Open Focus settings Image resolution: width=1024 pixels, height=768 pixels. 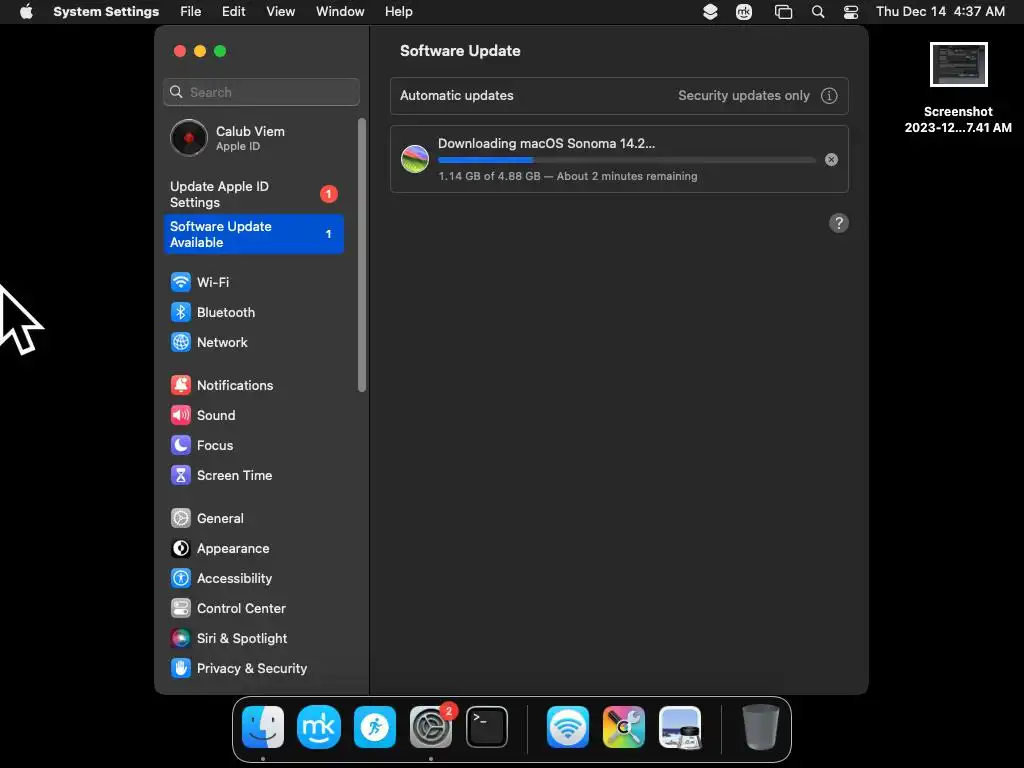point(253,445)
